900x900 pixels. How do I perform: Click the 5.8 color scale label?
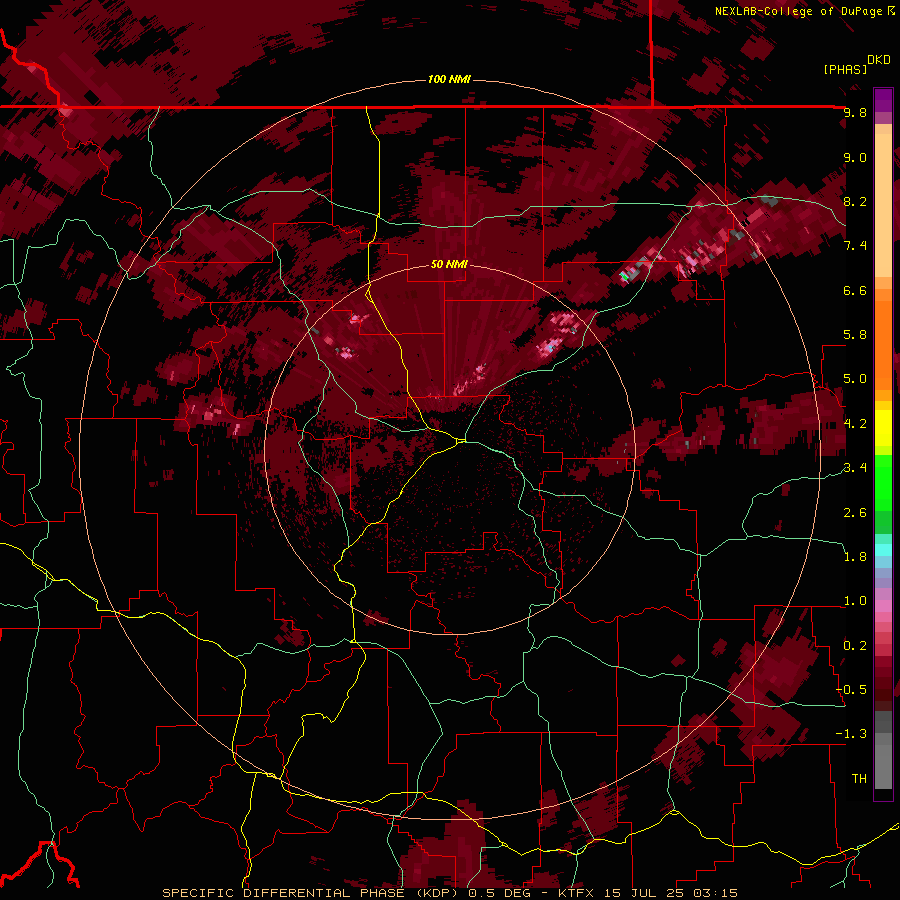click(x=855, y=335)
